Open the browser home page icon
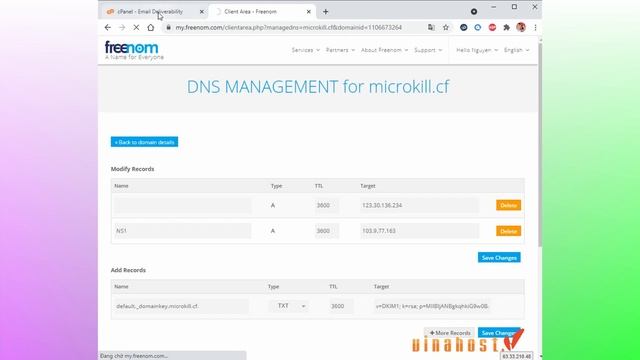 click(x=151, y=27)
